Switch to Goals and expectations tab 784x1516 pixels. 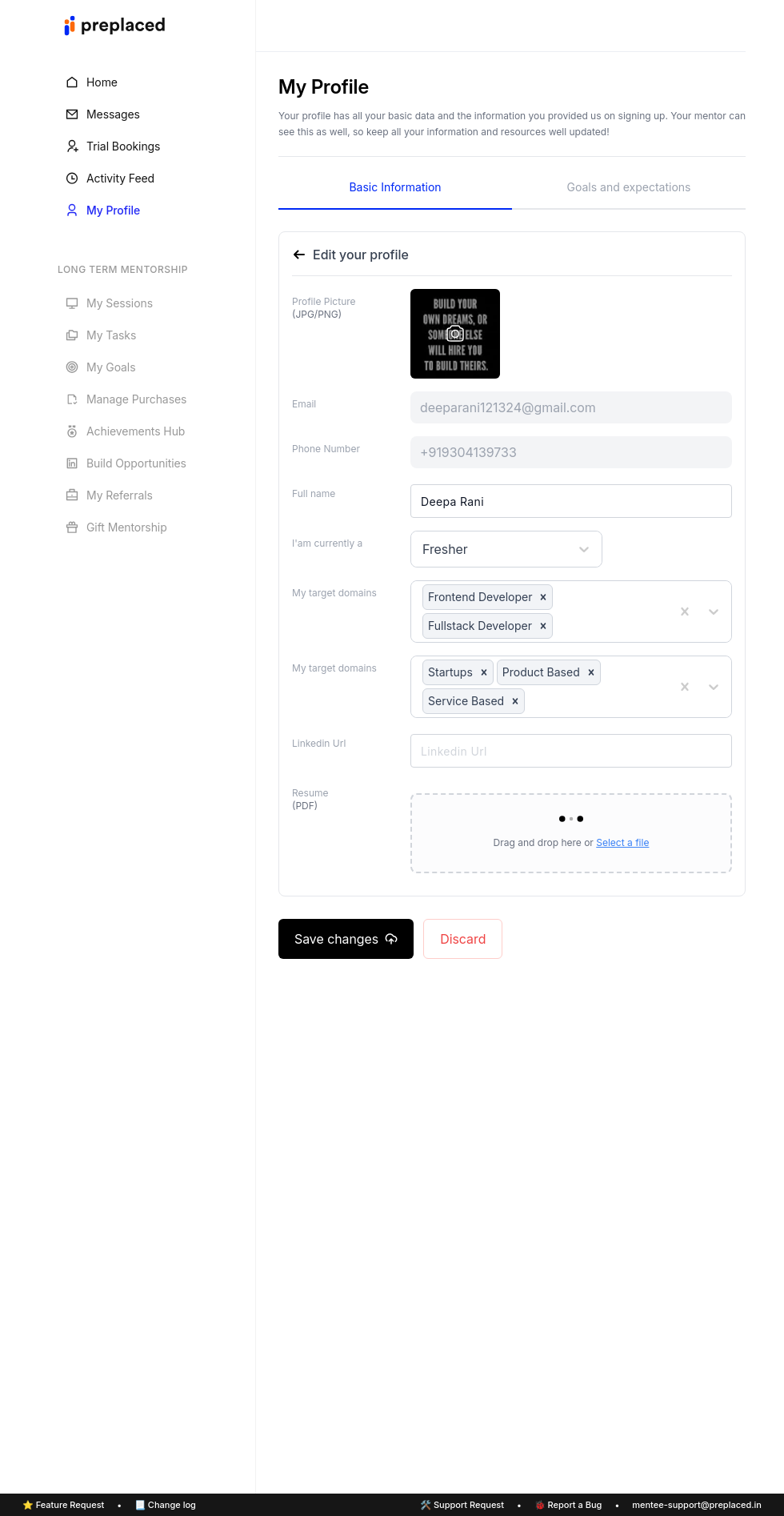[x=628, y=187]
